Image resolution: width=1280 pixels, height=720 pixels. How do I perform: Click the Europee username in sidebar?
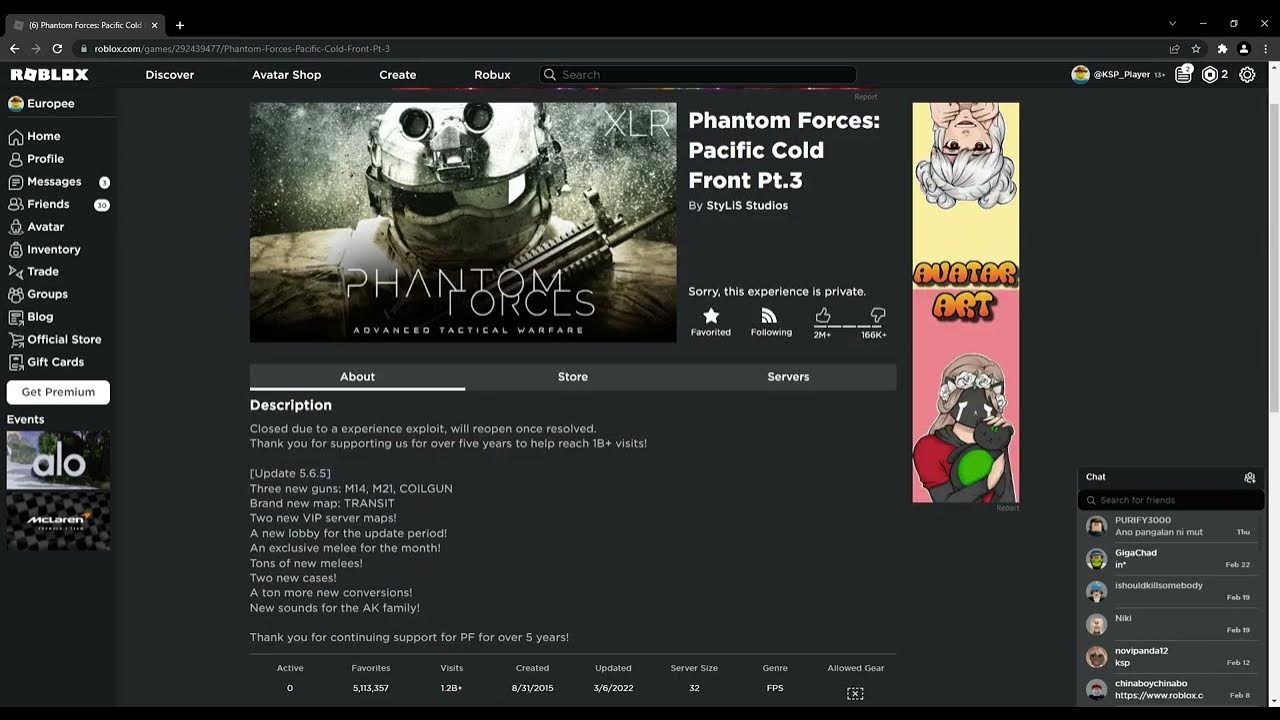click(x=50, y=104)
